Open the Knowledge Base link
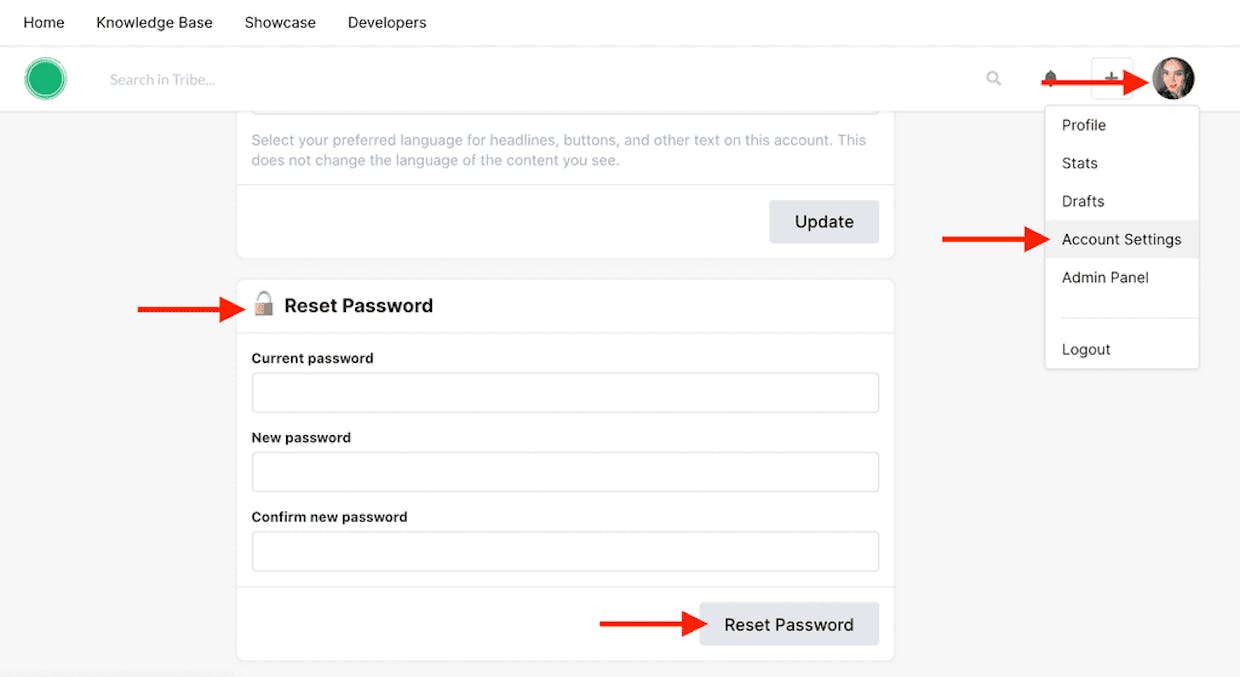The width and height of the screenshot is (1240, 677). pyautogui.click(x=154, y=22)
